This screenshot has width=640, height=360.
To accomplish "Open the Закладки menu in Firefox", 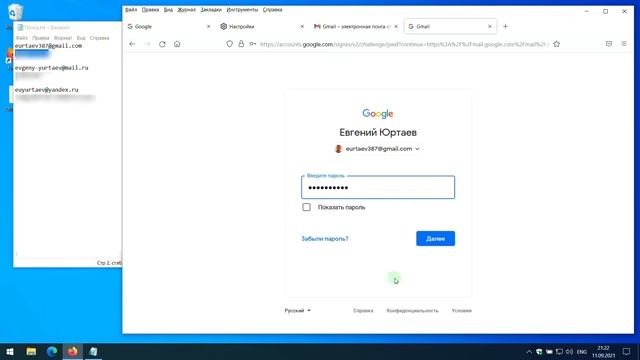I will point(211,10).
